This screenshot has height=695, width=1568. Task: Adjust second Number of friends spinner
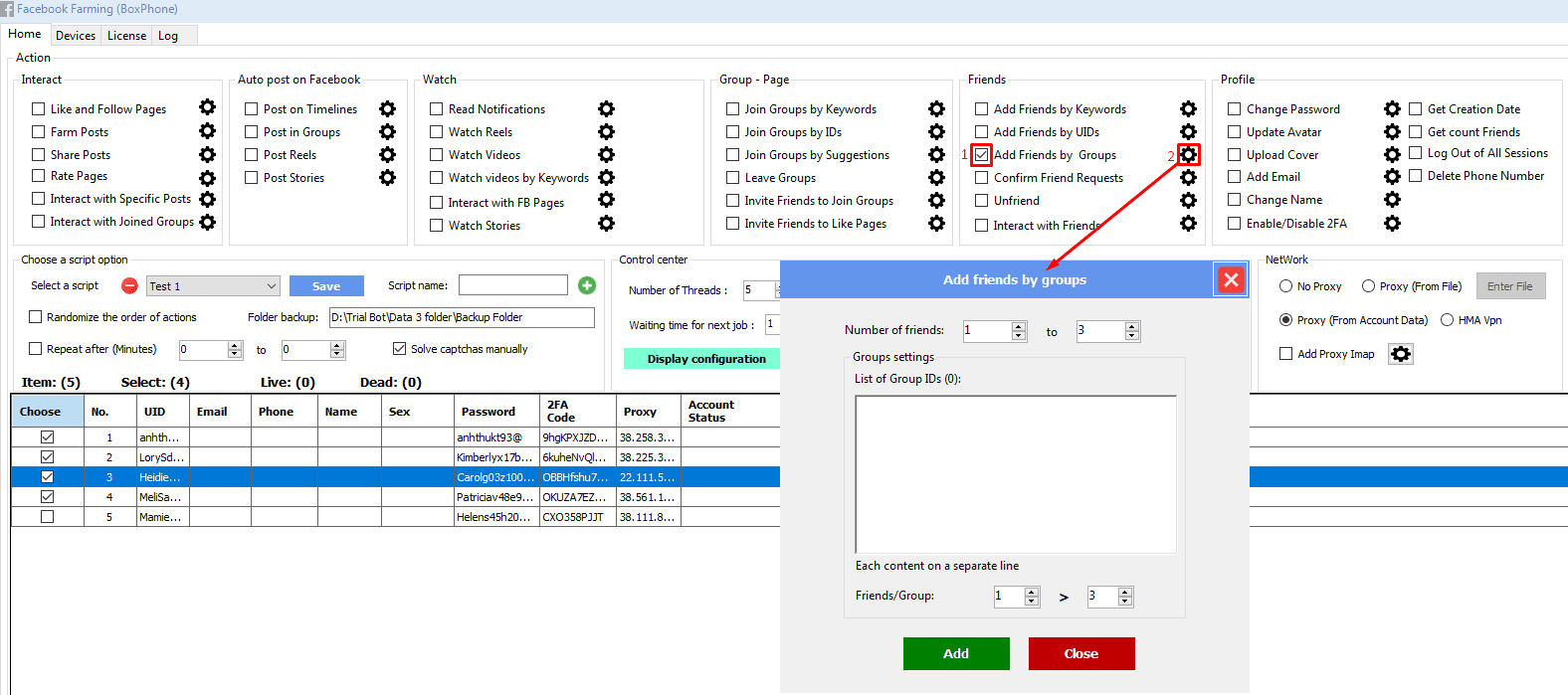click(1132, 331)
